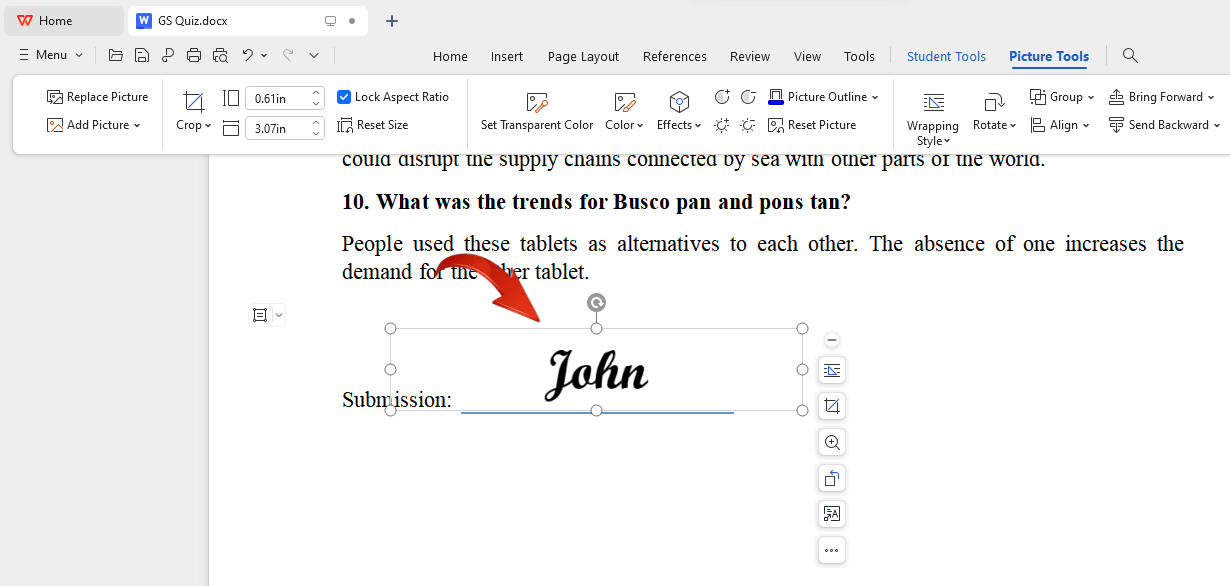1230x586 pixels.
Task: Click the Set Transparent Color tool
Action: tap(536, 111)
